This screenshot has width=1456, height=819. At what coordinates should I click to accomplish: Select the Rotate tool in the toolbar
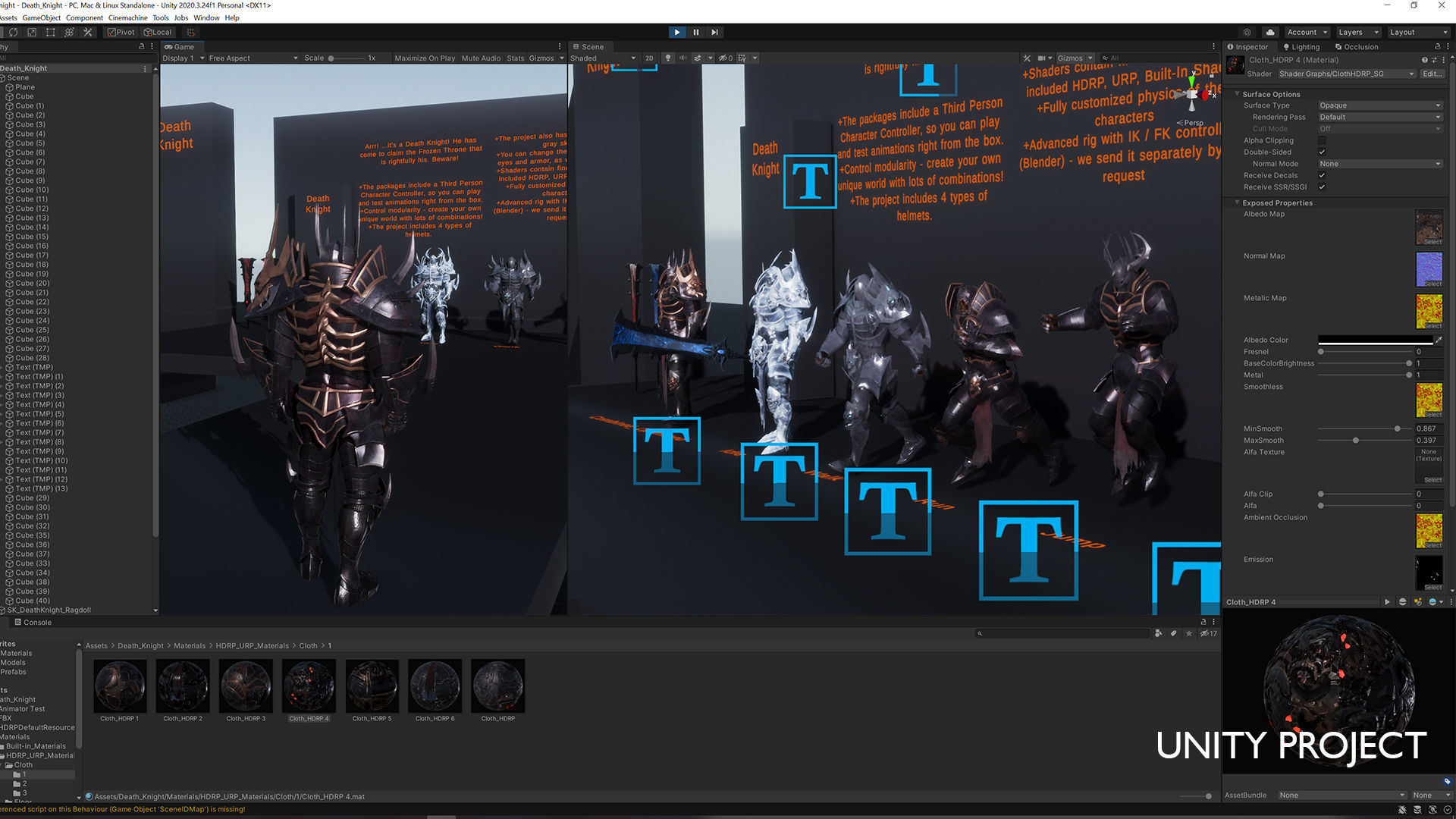tap(13, 33)
